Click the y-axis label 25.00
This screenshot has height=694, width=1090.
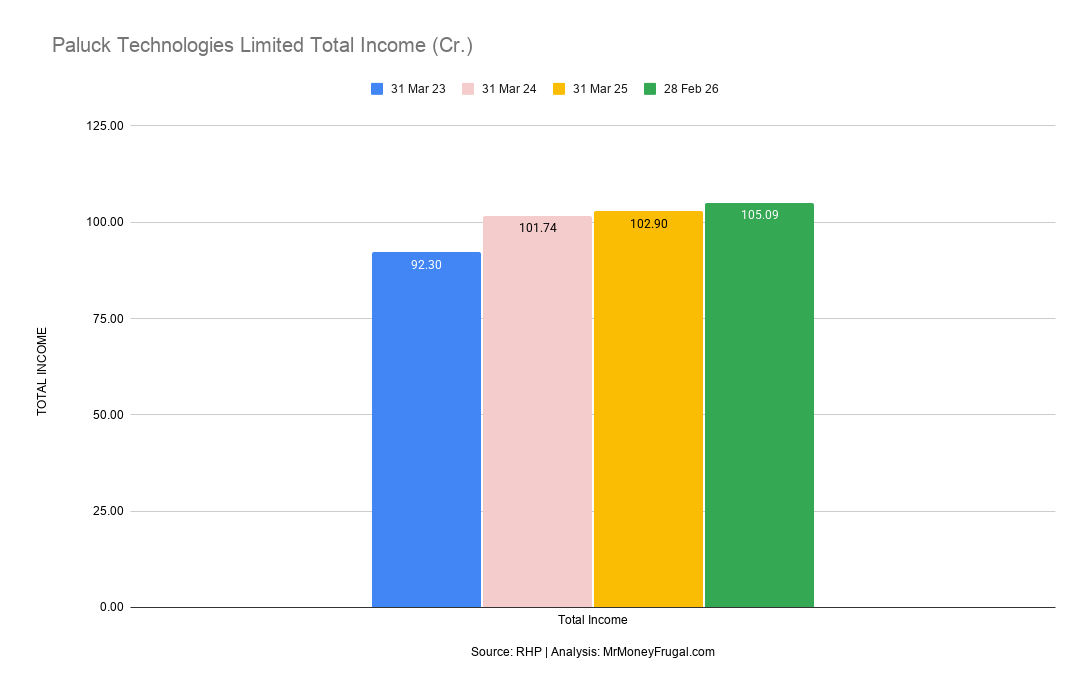(108, 511)
